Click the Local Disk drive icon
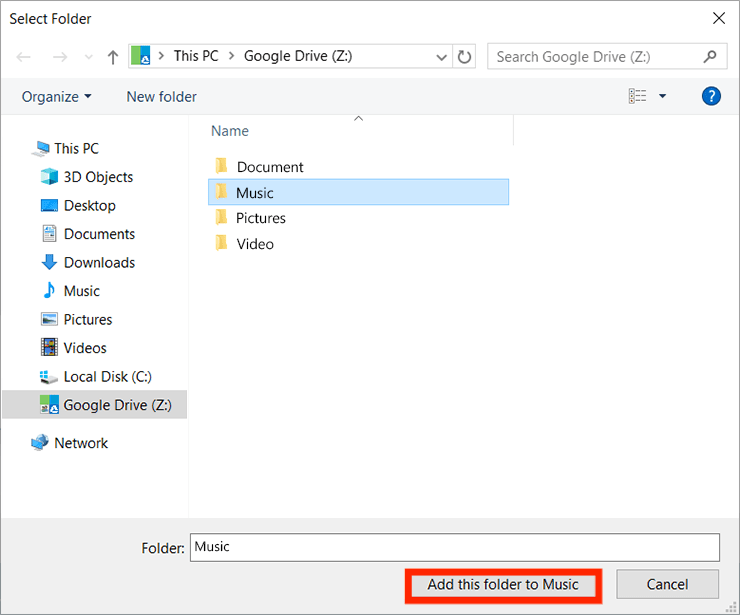The image size is (740, 615). (49, 377)
